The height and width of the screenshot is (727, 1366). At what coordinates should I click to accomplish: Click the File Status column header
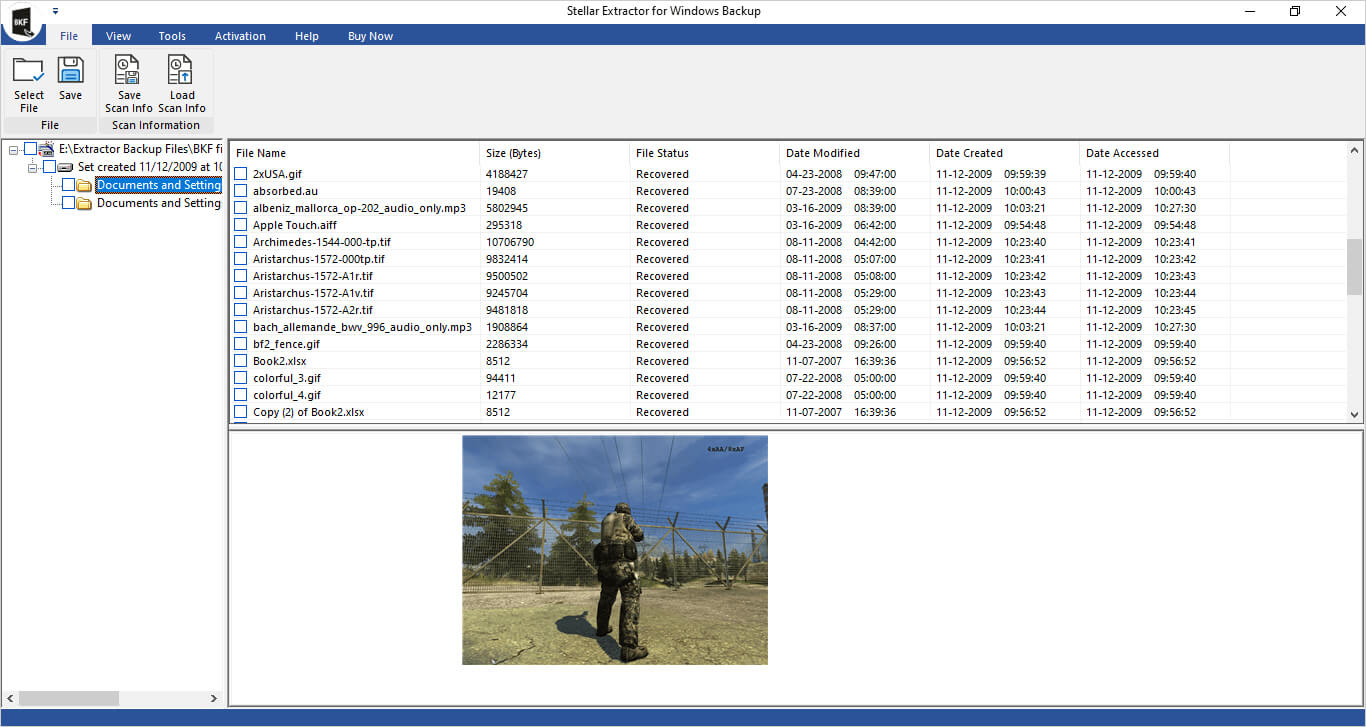(x=705, y=153)
